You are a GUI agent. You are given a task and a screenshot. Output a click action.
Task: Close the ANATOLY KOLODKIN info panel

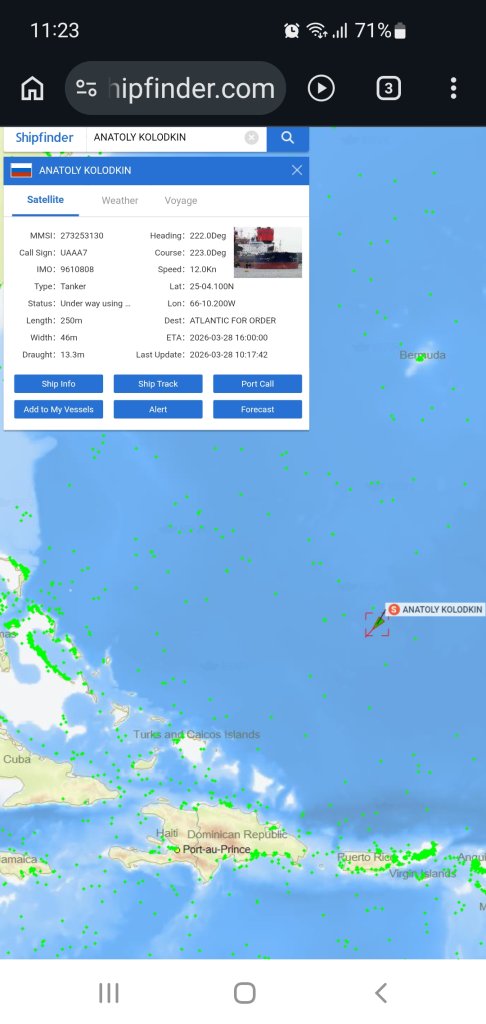click(297, 170)
